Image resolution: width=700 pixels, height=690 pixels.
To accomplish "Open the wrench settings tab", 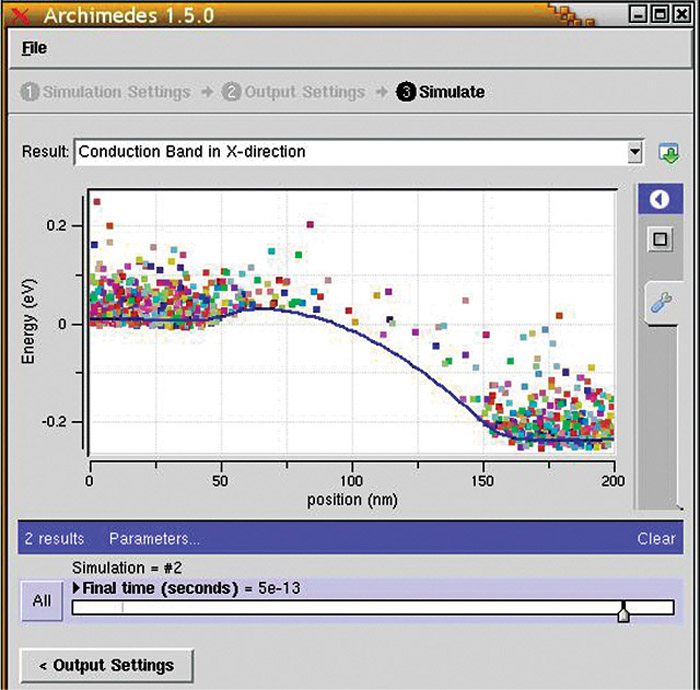I will click(x=660, y=300).
